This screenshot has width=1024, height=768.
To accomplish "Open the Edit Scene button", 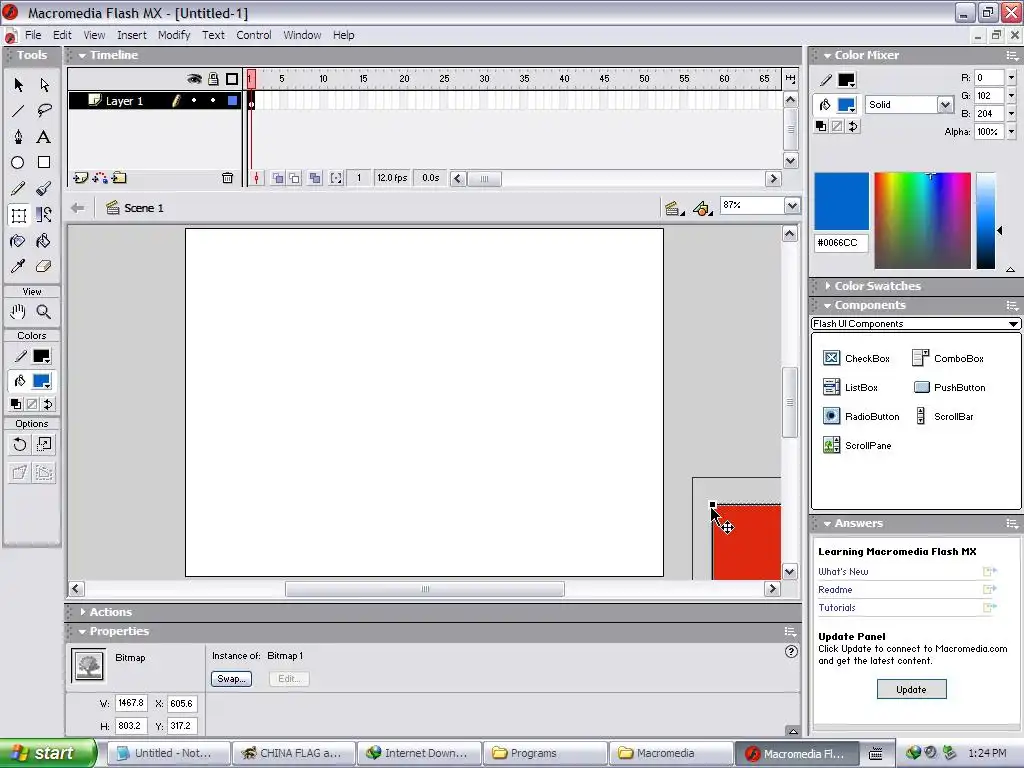I will click(x=673, y=208).
